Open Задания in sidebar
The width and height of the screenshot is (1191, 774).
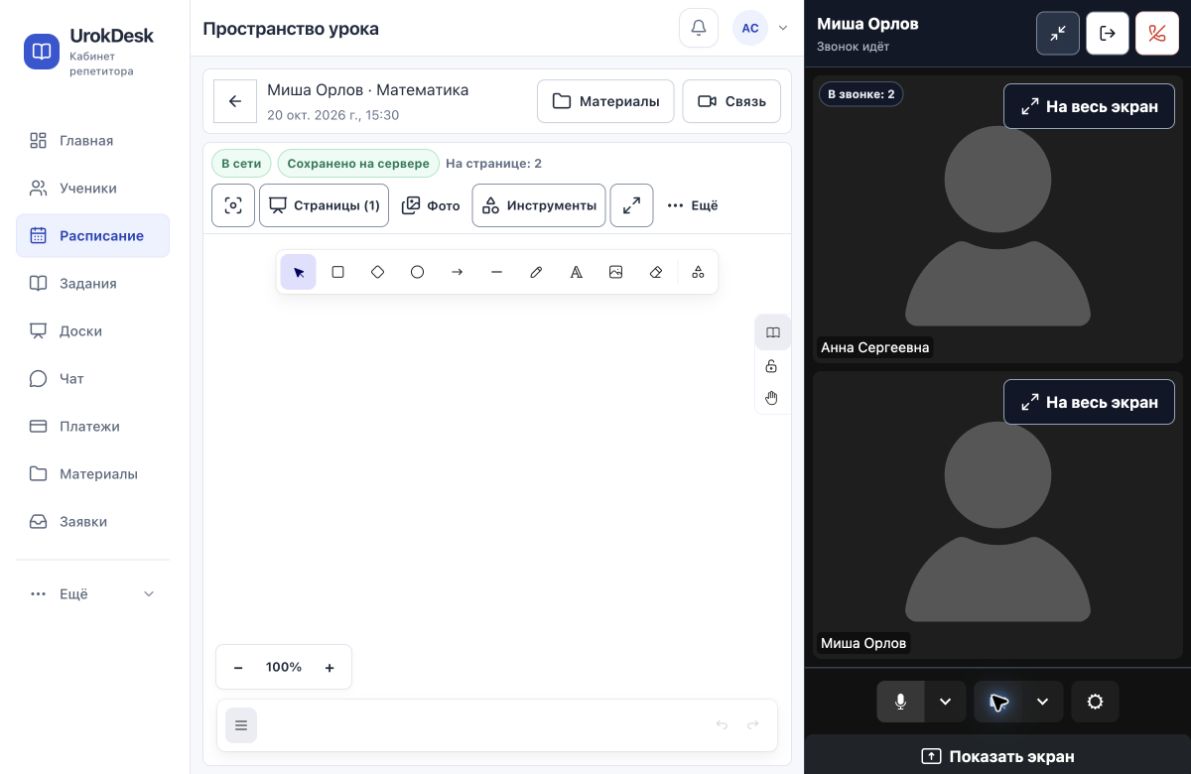tap(93, 283)
